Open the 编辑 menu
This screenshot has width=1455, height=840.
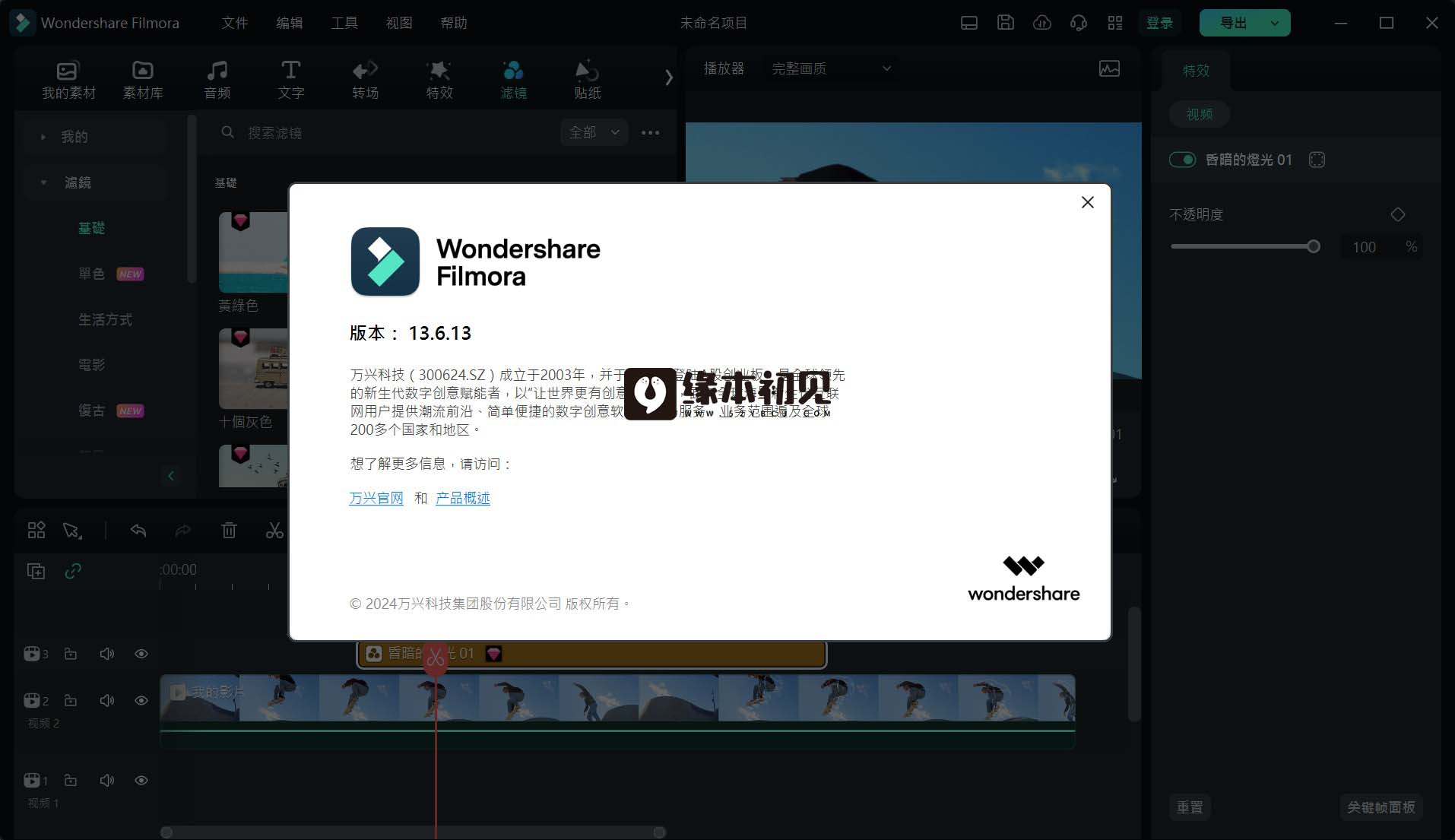pos(290,23)
